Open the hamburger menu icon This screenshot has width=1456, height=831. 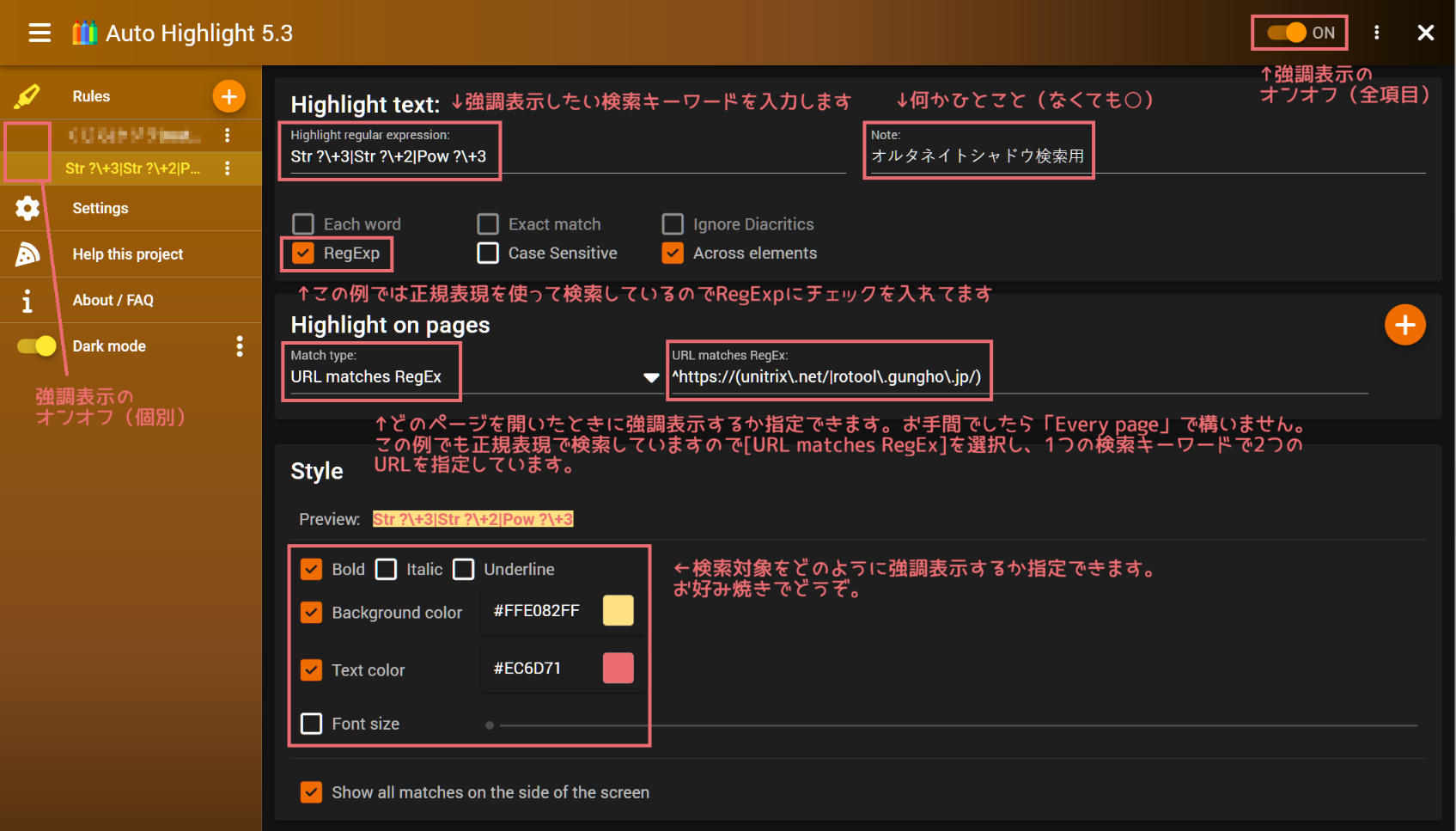point(40,33)
